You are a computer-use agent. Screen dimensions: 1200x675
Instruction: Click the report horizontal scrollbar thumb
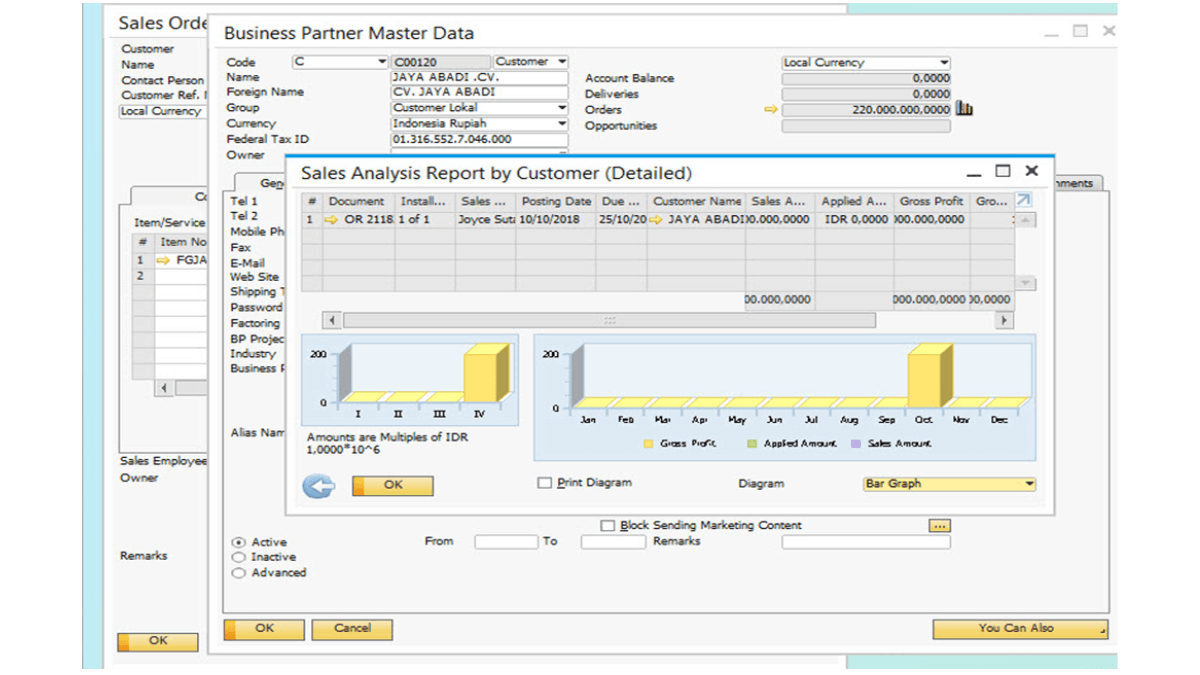[x=609, y=320]
